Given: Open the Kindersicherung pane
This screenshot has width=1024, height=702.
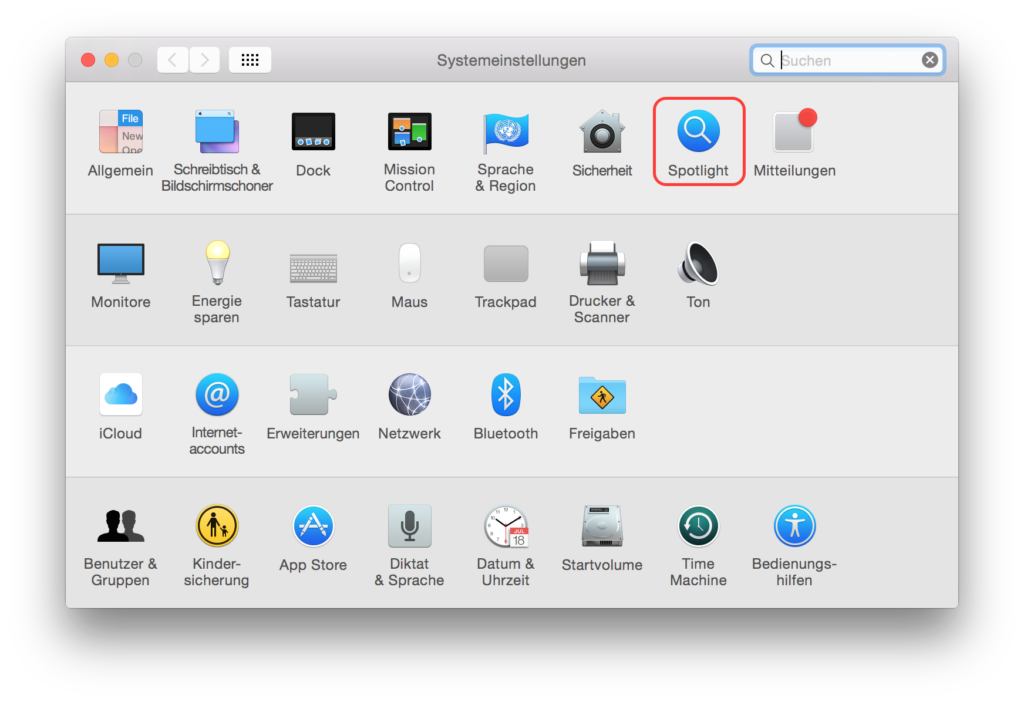Looking at the screenshot, I should tap(217, 527).
